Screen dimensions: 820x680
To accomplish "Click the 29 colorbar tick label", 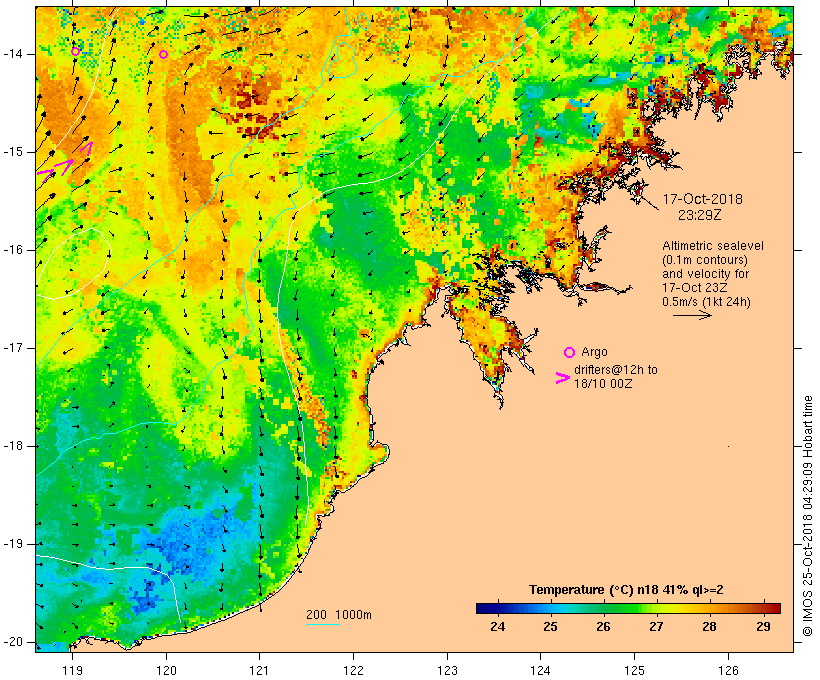I will click(x=763, y=626).
